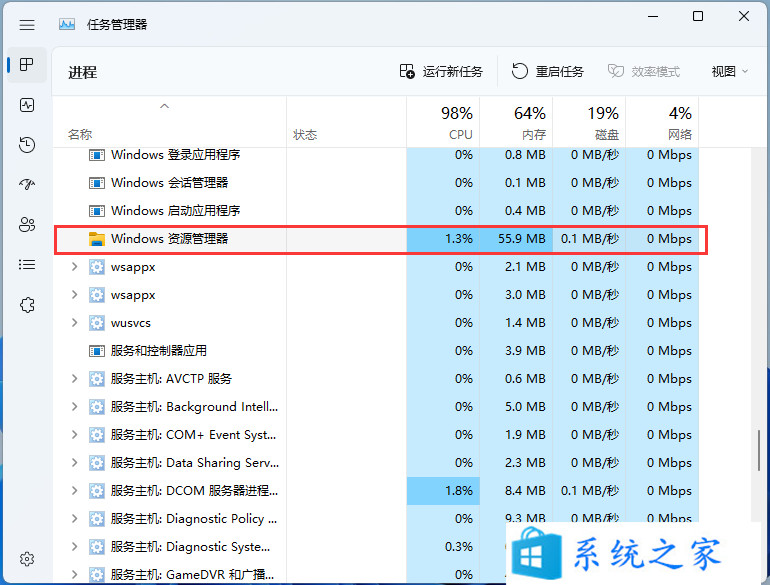
Task: Select the wusvcs row name
Action: click(x=131, y=323)
